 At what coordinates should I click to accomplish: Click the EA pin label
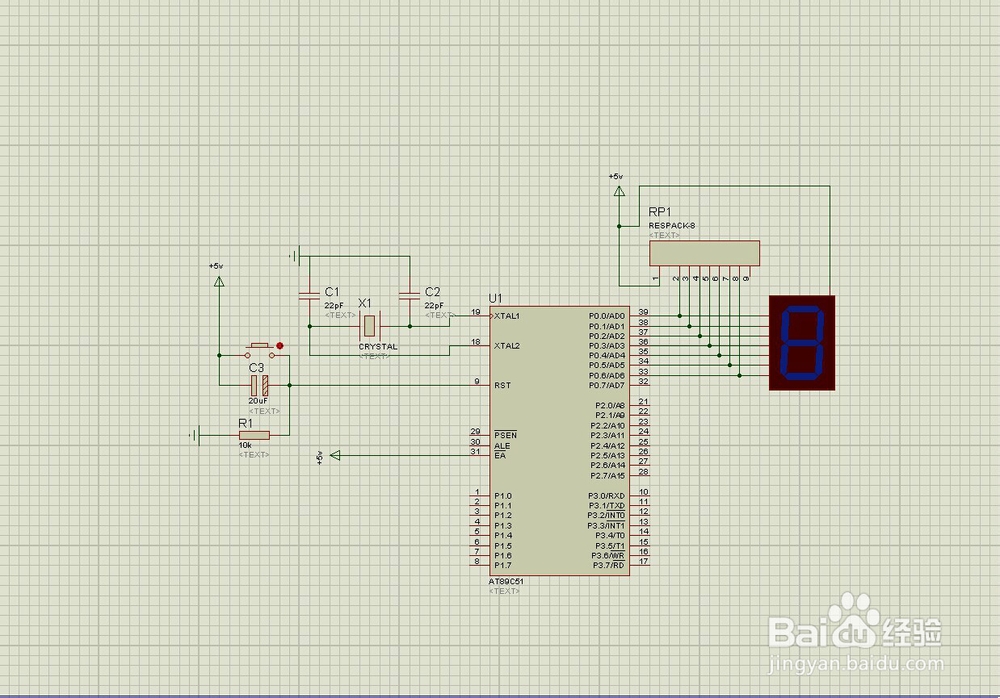point(500,456)
